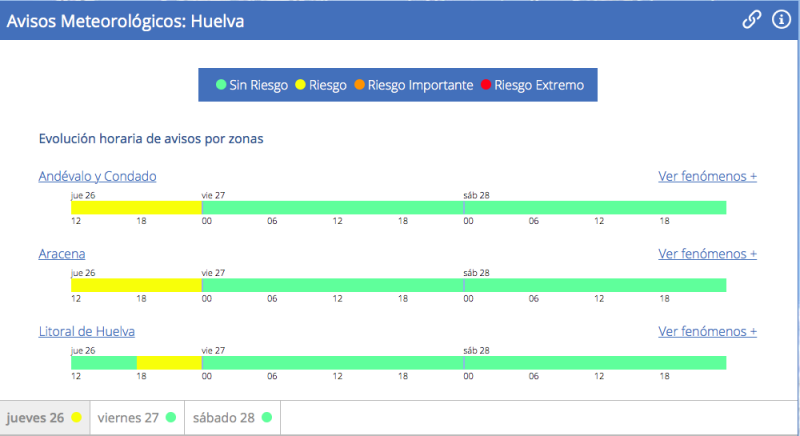
Task: Click the green Sin Riesgo legend dot
Action: (221, 85)
